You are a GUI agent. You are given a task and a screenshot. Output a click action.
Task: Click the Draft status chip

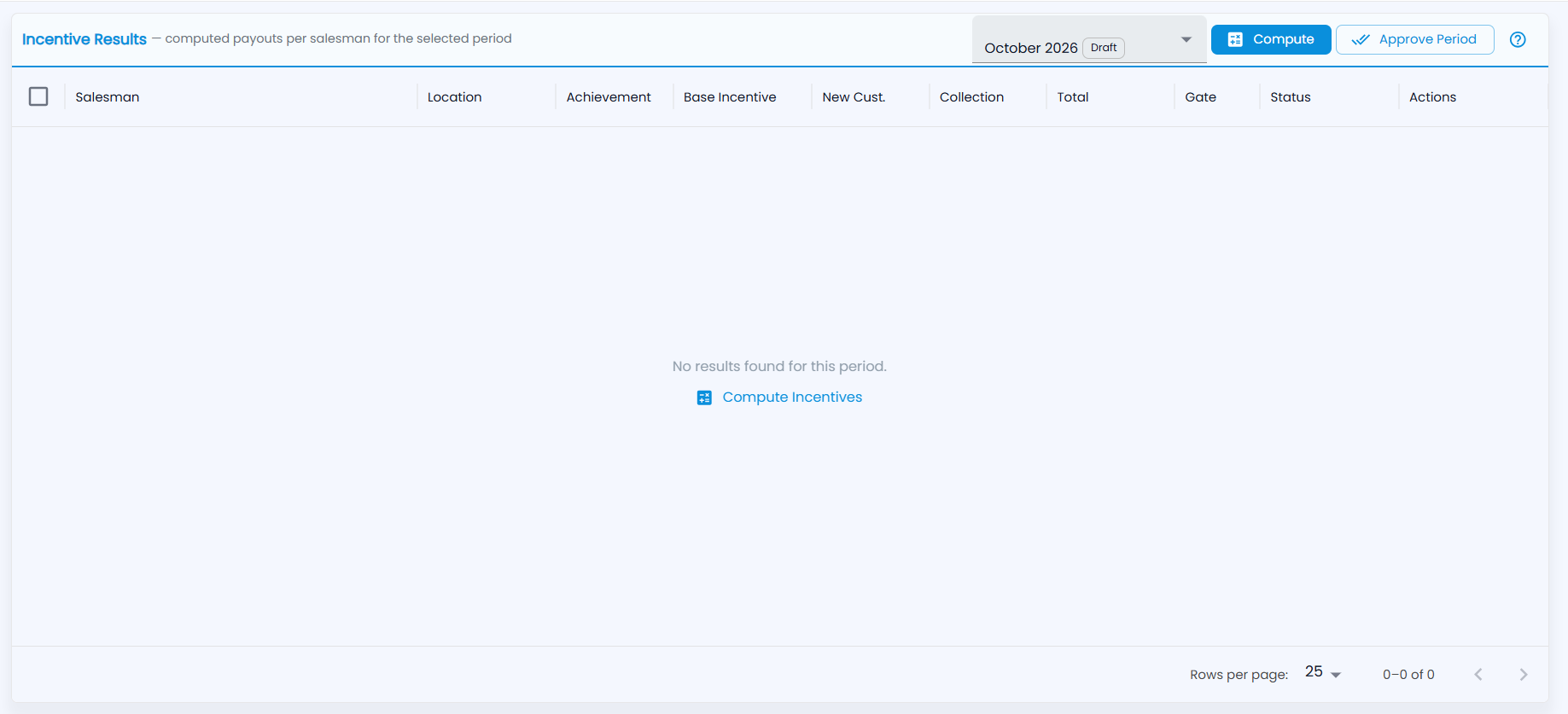(1104, 48)
